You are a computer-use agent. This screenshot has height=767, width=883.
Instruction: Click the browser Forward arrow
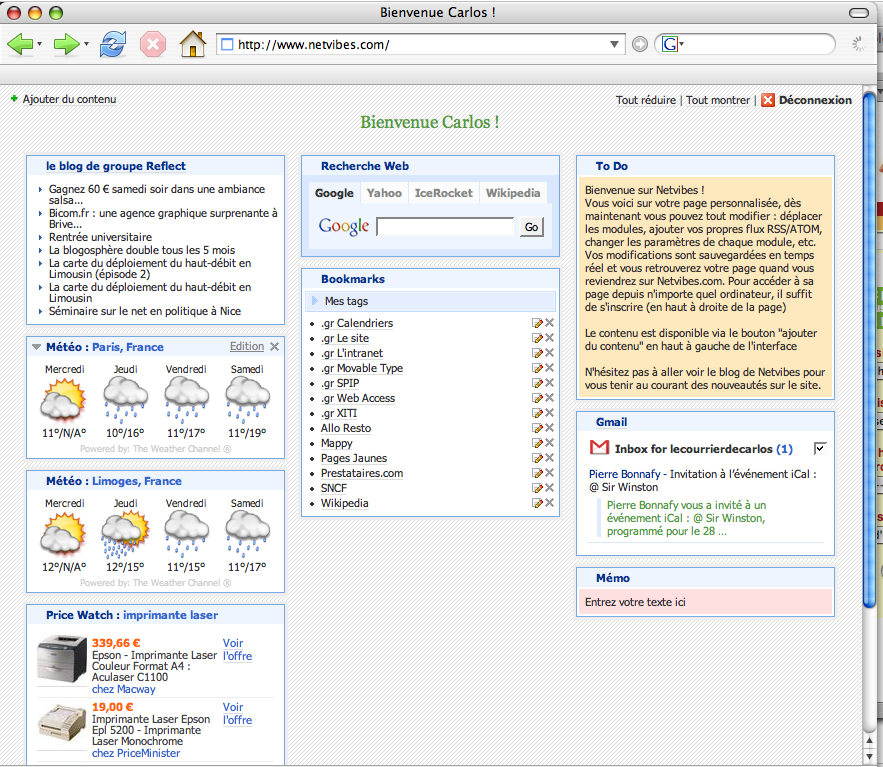(x=66, y=44)
